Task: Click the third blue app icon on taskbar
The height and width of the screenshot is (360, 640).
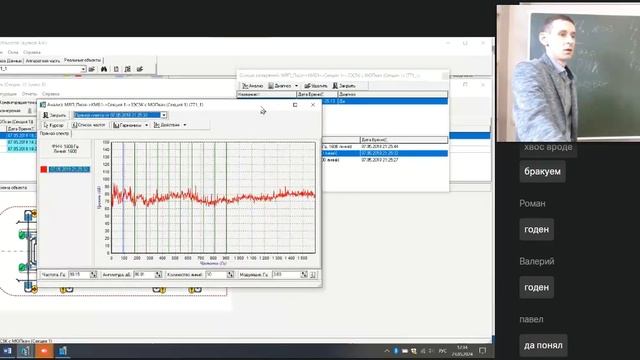Action: coord(62,351)
